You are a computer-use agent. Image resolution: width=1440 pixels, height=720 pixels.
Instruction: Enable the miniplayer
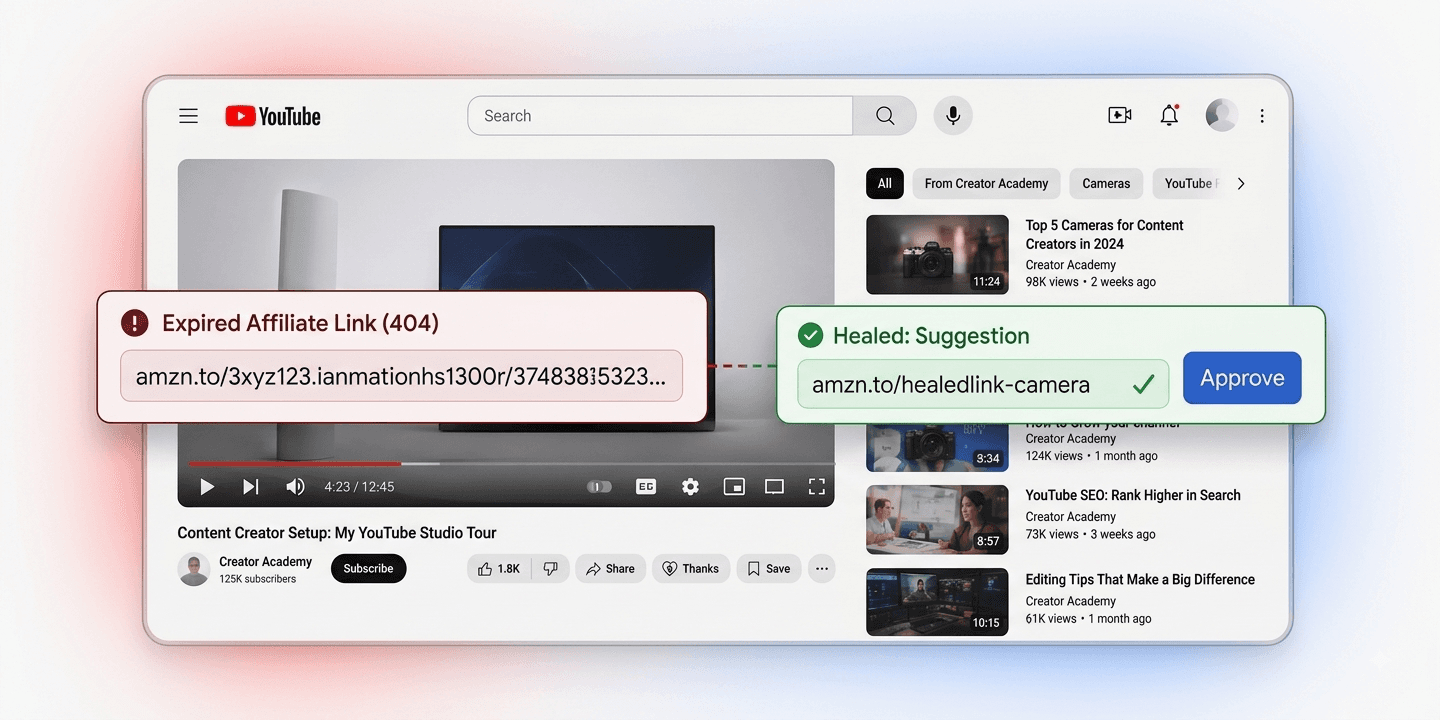tap(734, 487)
